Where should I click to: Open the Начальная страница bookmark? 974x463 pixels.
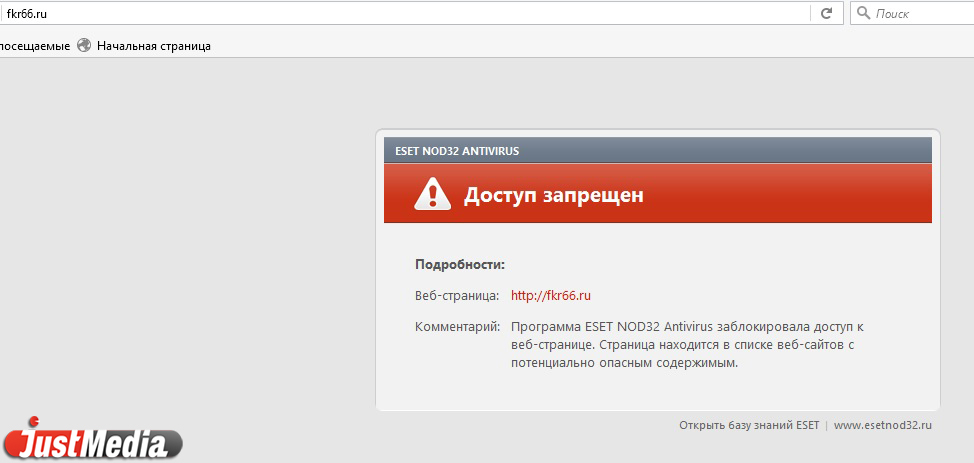pyautogui.click(x=153, y=46)
